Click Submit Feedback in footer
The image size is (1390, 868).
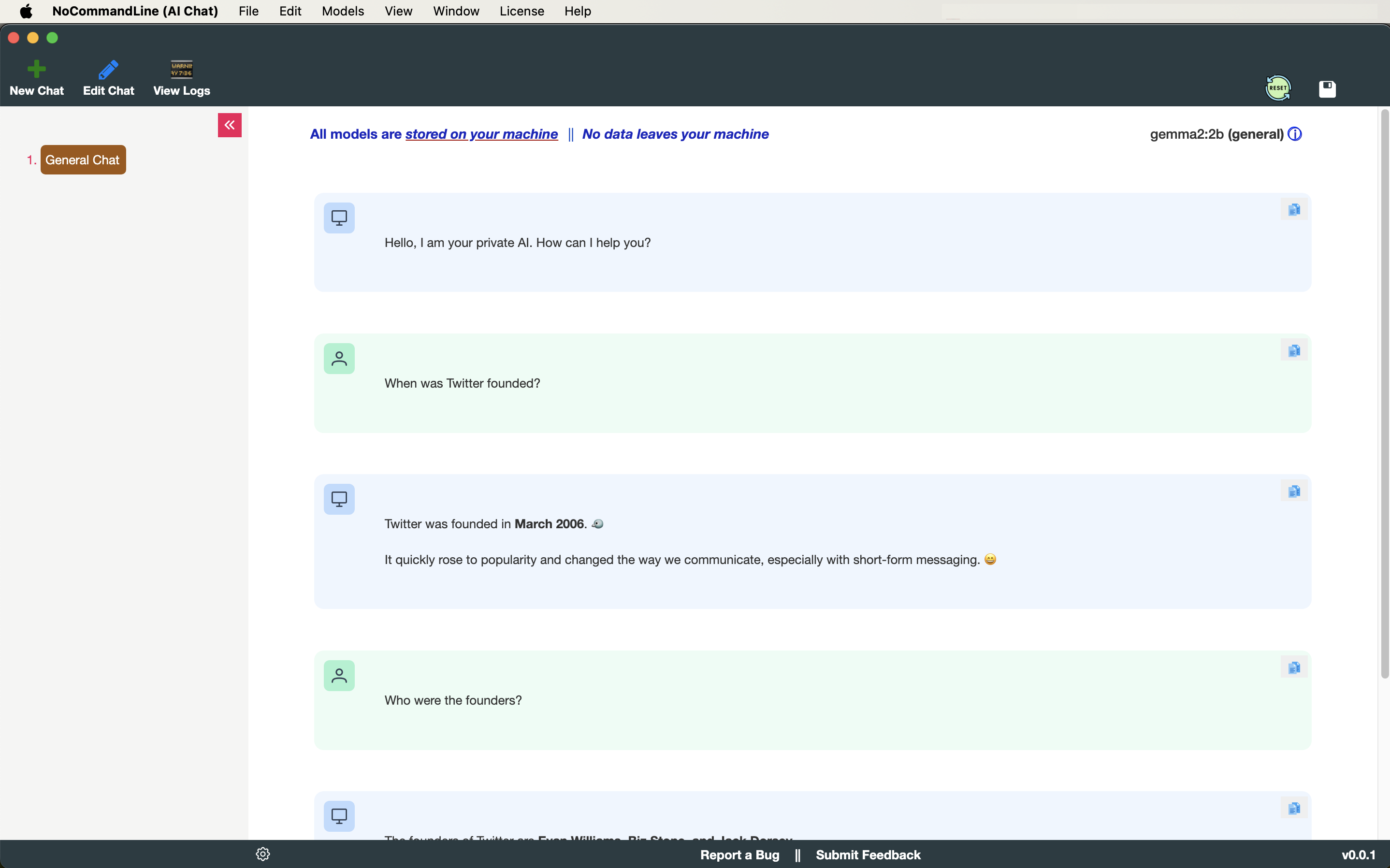point(868,855)
